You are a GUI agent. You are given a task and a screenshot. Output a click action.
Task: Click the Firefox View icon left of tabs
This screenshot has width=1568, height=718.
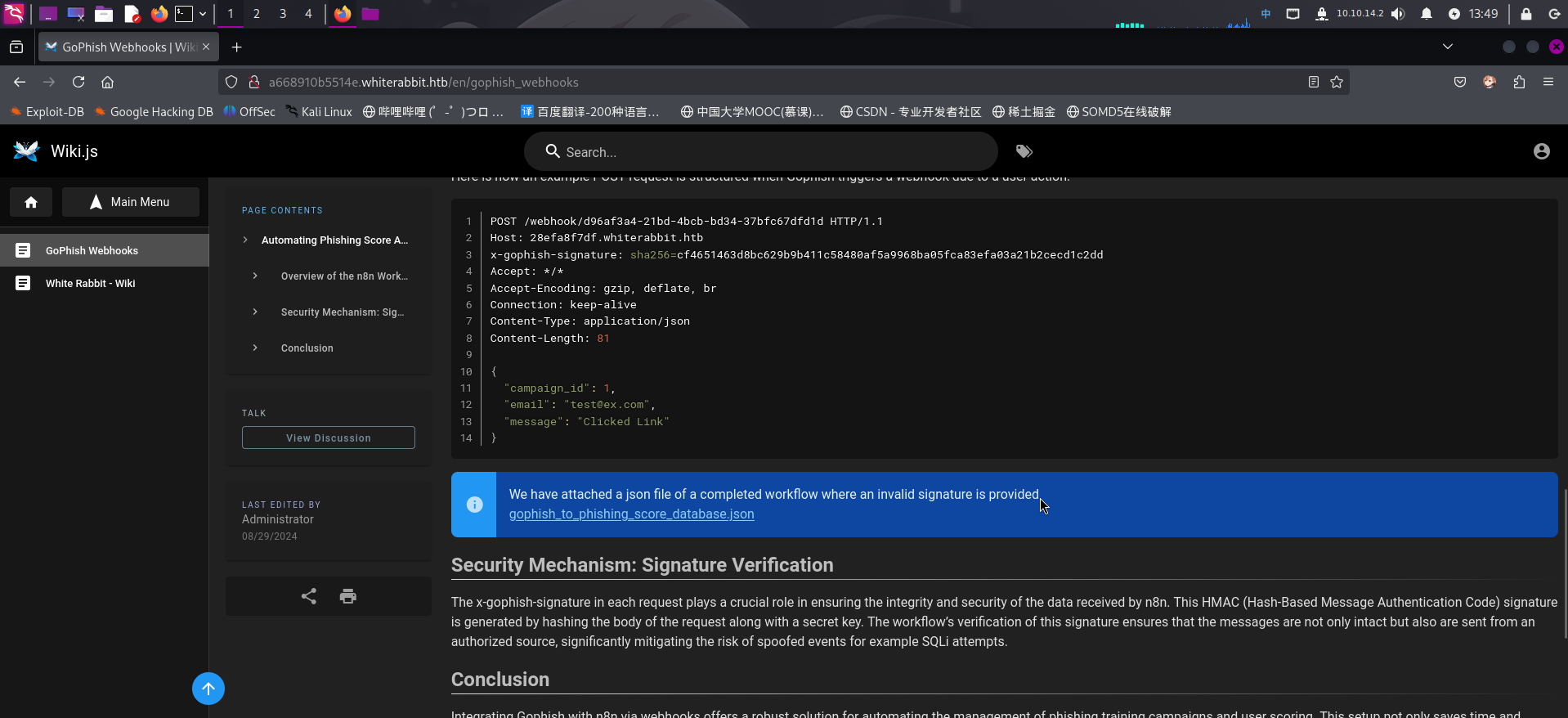16,47
